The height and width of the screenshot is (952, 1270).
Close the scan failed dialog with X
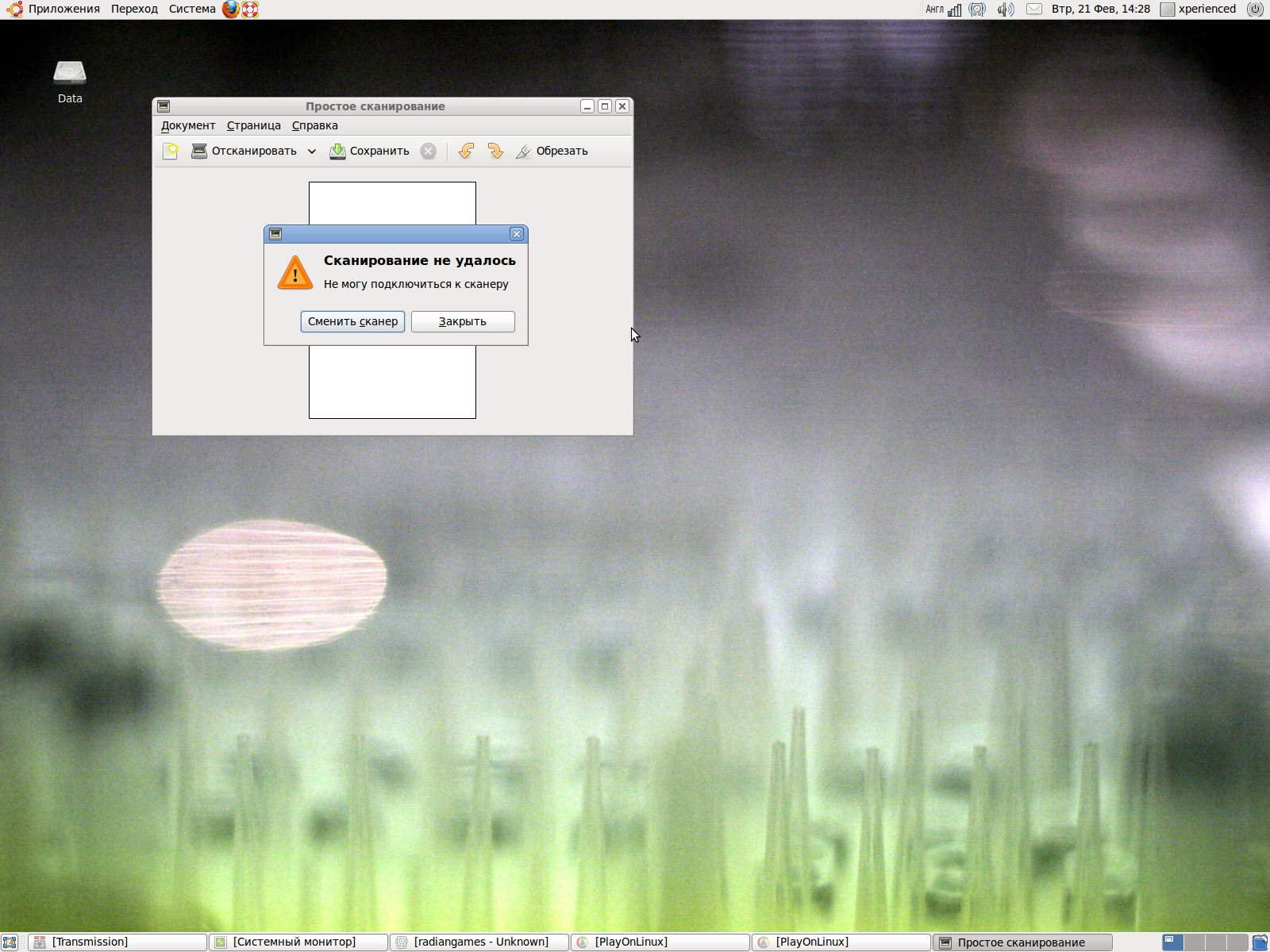coord(517,234)
